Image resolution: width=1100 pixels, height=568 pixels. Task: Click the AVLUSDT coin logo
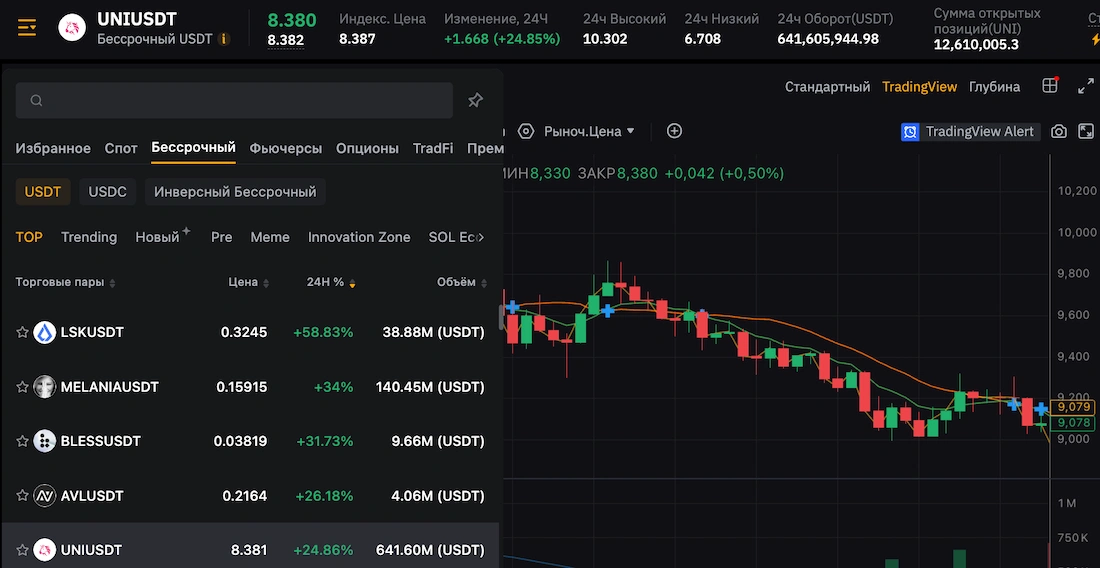(45, 496)
